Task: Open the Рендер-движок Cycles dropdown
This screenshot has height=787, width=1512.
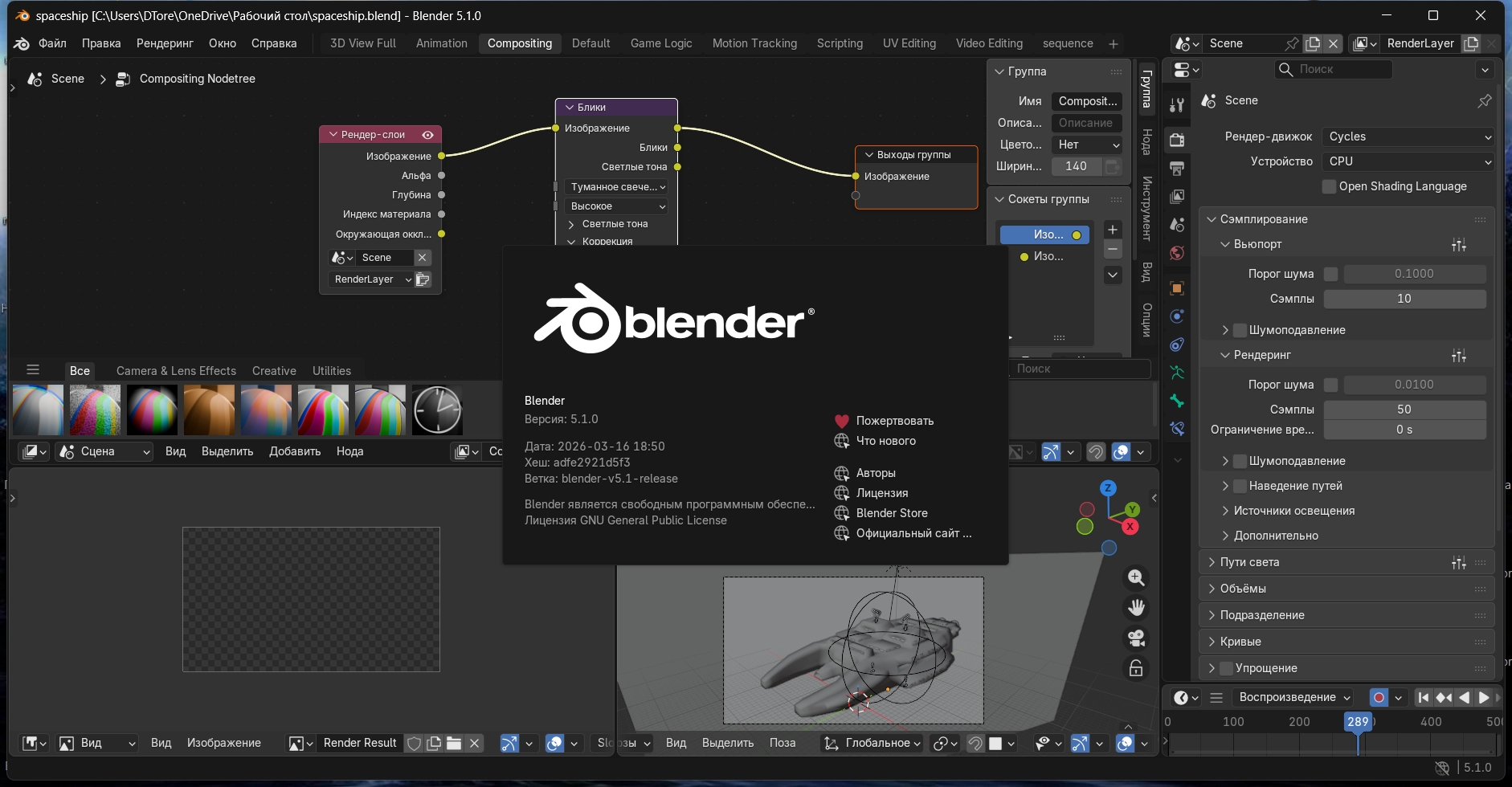Action: point(1408,137)
